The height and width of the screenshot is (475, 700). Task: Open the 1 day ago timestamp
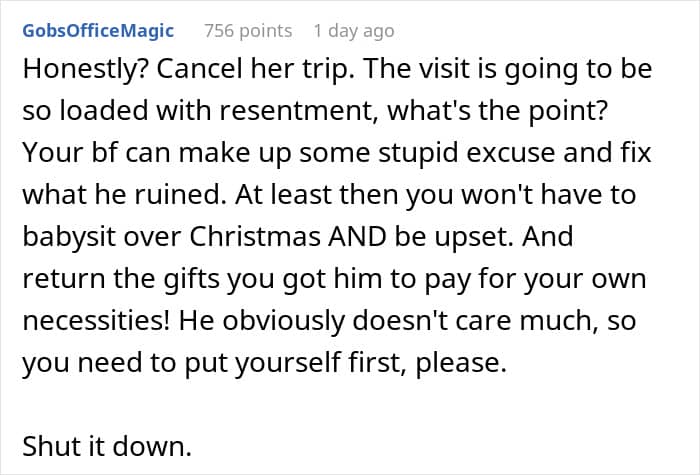point(354,31)
